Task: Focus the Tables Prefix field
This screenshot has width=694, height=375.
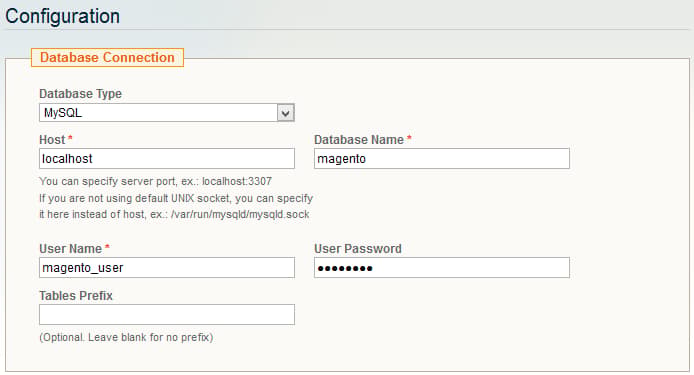Action: tap(166, 314)
